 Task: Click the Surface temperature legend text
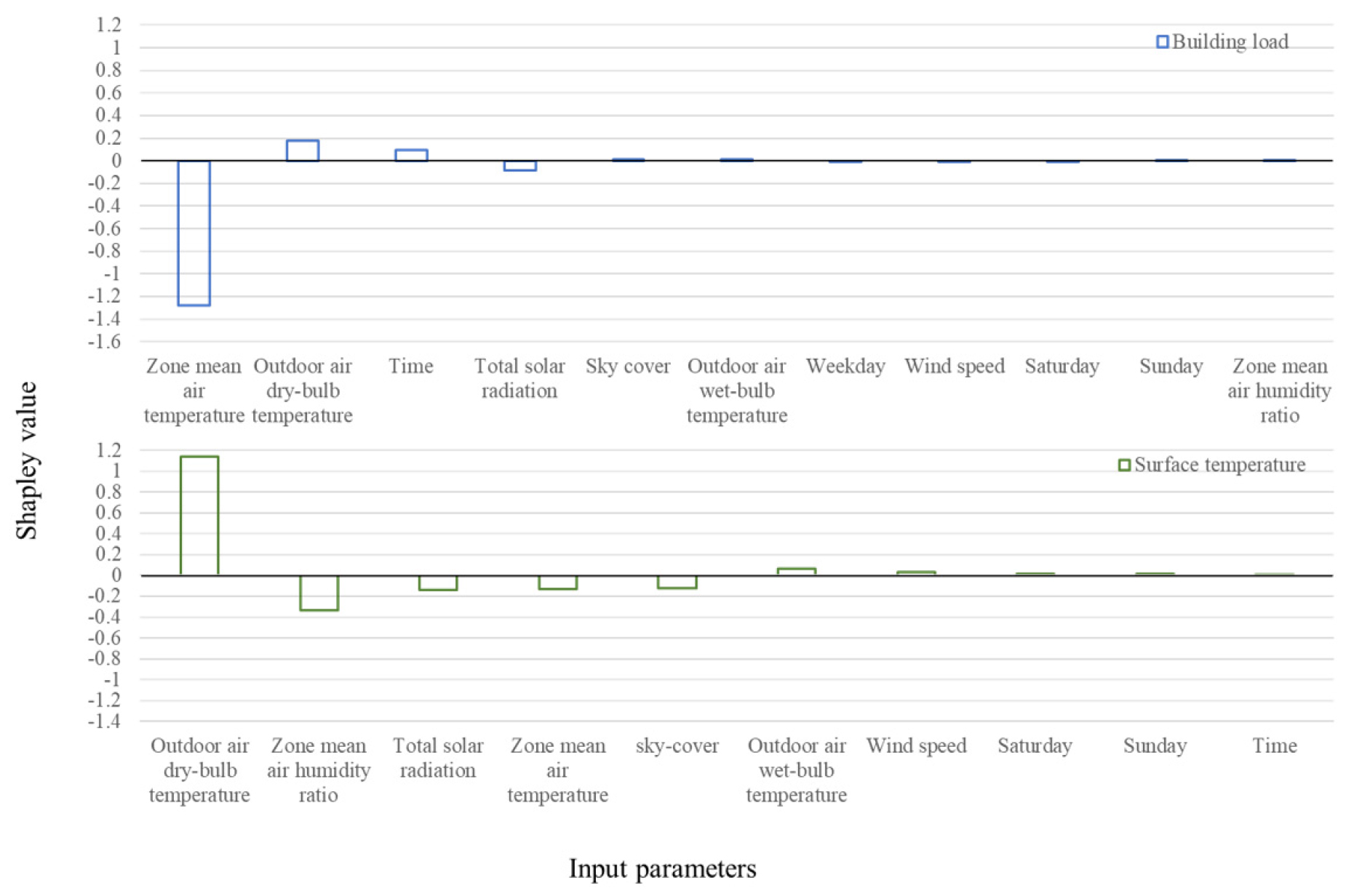(x=1219, y=465)
